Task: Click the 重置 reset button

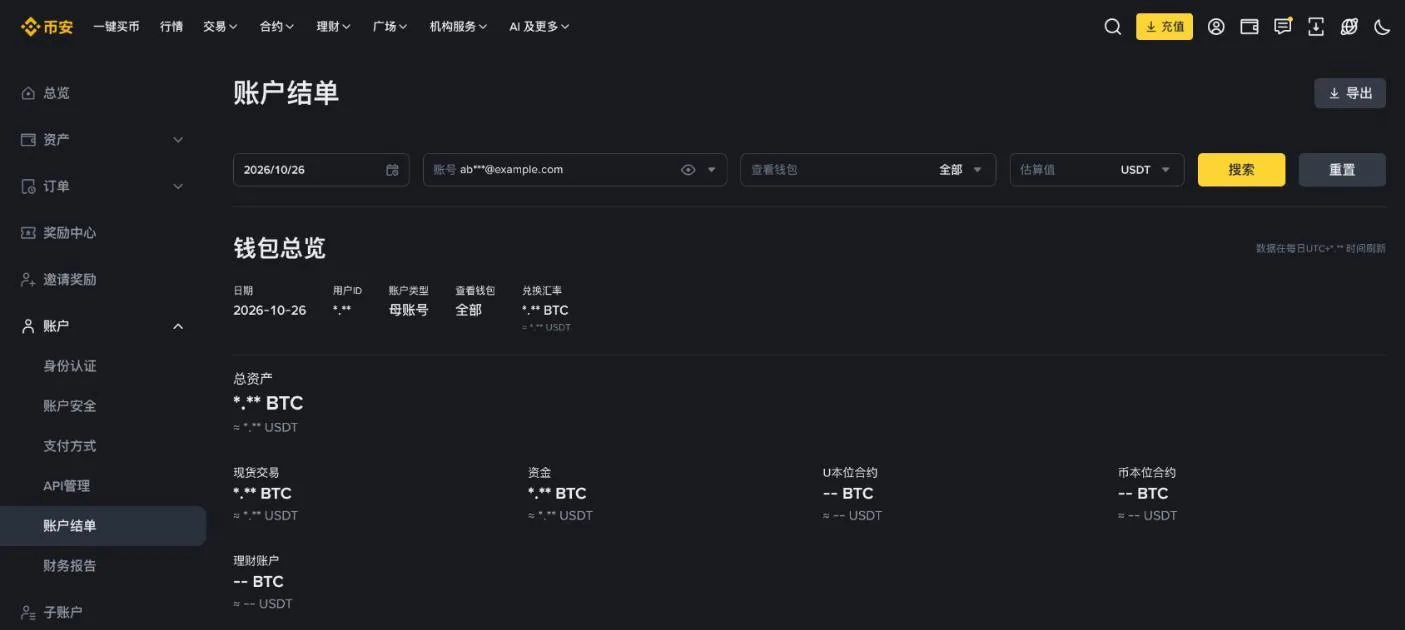Action: coord(1342,170)
